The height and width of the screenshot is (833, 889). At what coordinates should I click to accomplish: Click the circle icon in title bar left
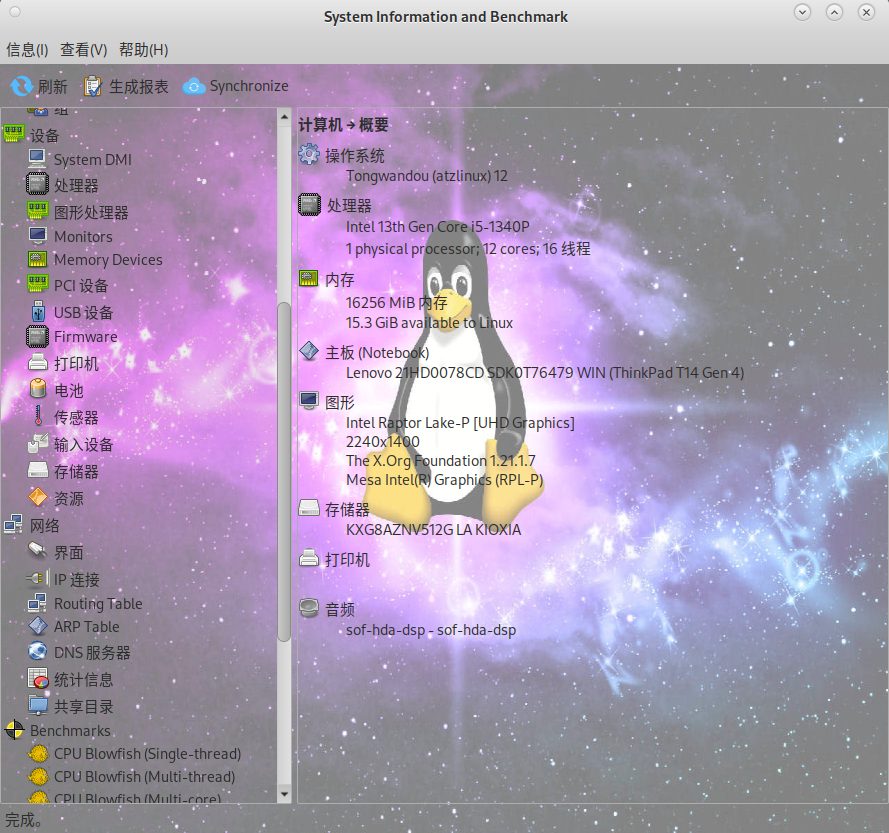tap(15, 12)
